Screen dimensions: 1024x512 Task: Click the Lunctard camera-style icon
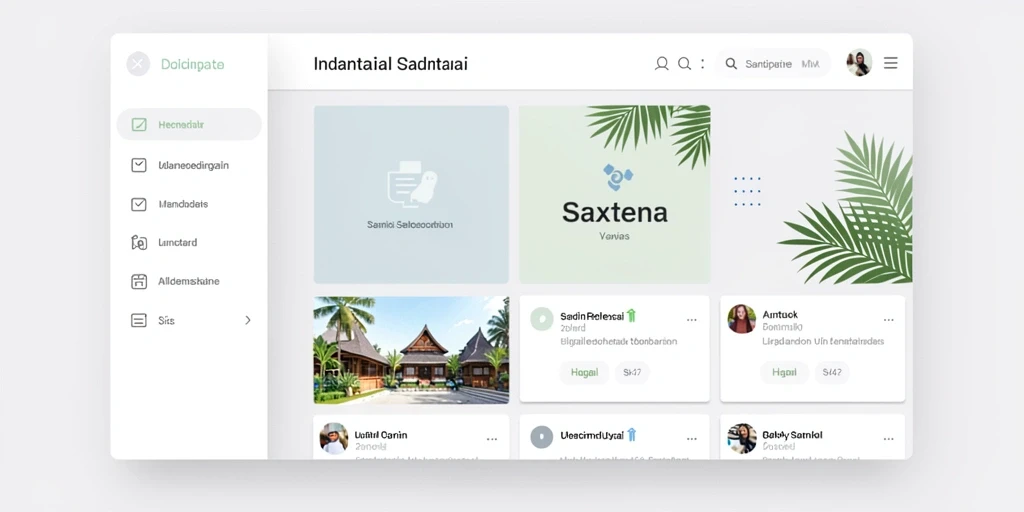pos(139,242)
